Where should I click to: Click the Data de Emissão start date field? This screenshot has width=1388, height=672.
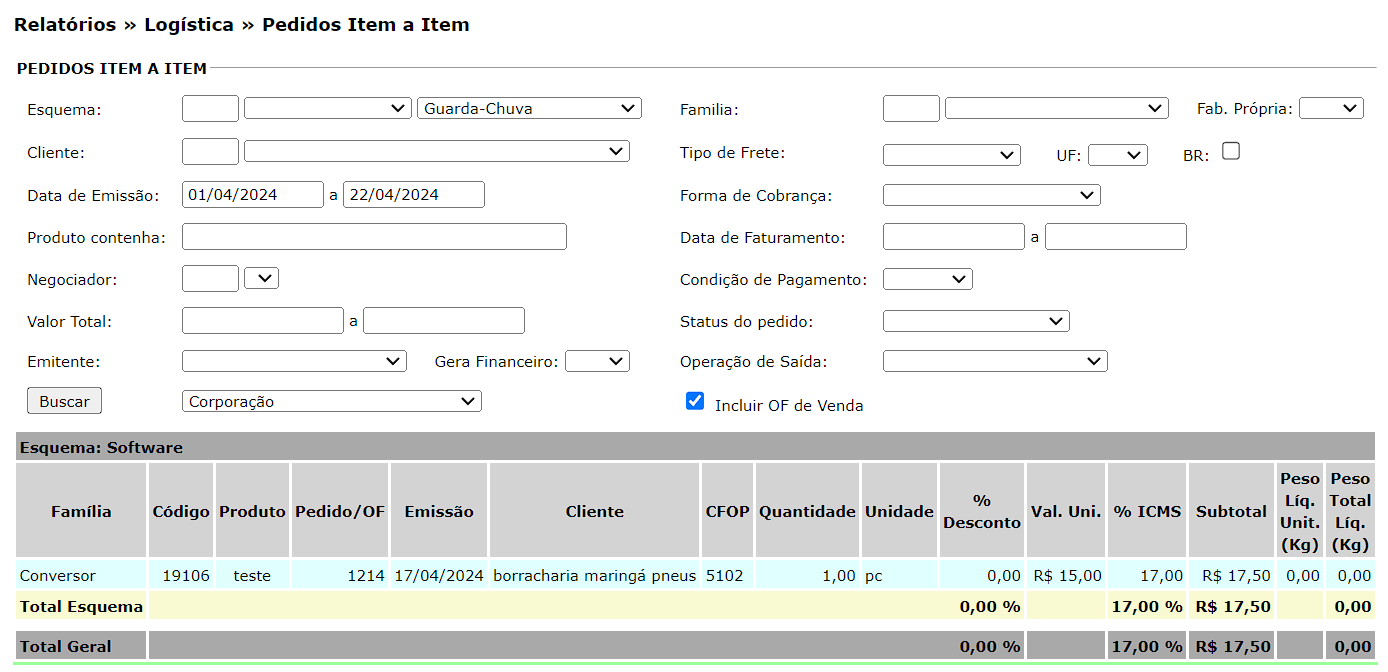(253, 195)
